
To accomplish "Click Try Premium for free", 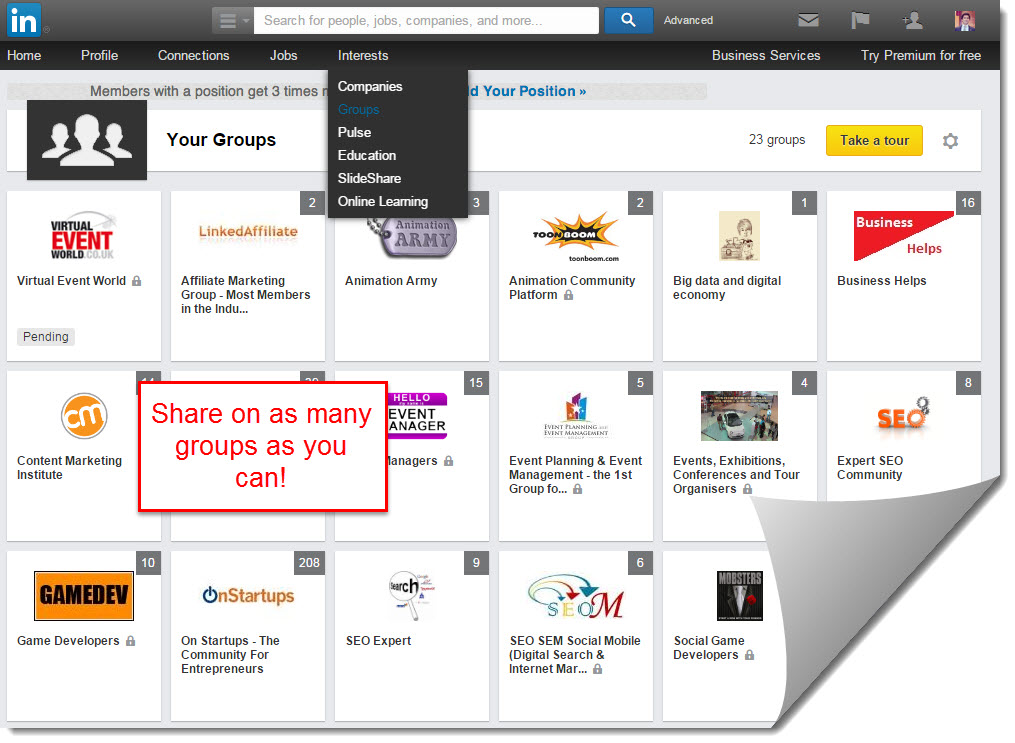I will (920, 56).
